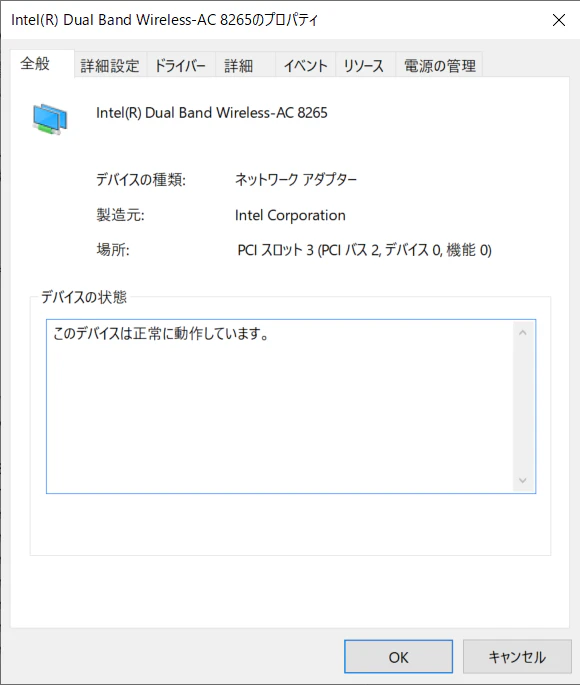The width and height of the screenshot is (580, 685).
Task: Go to the リソース tab
Action: click(365, 66)
